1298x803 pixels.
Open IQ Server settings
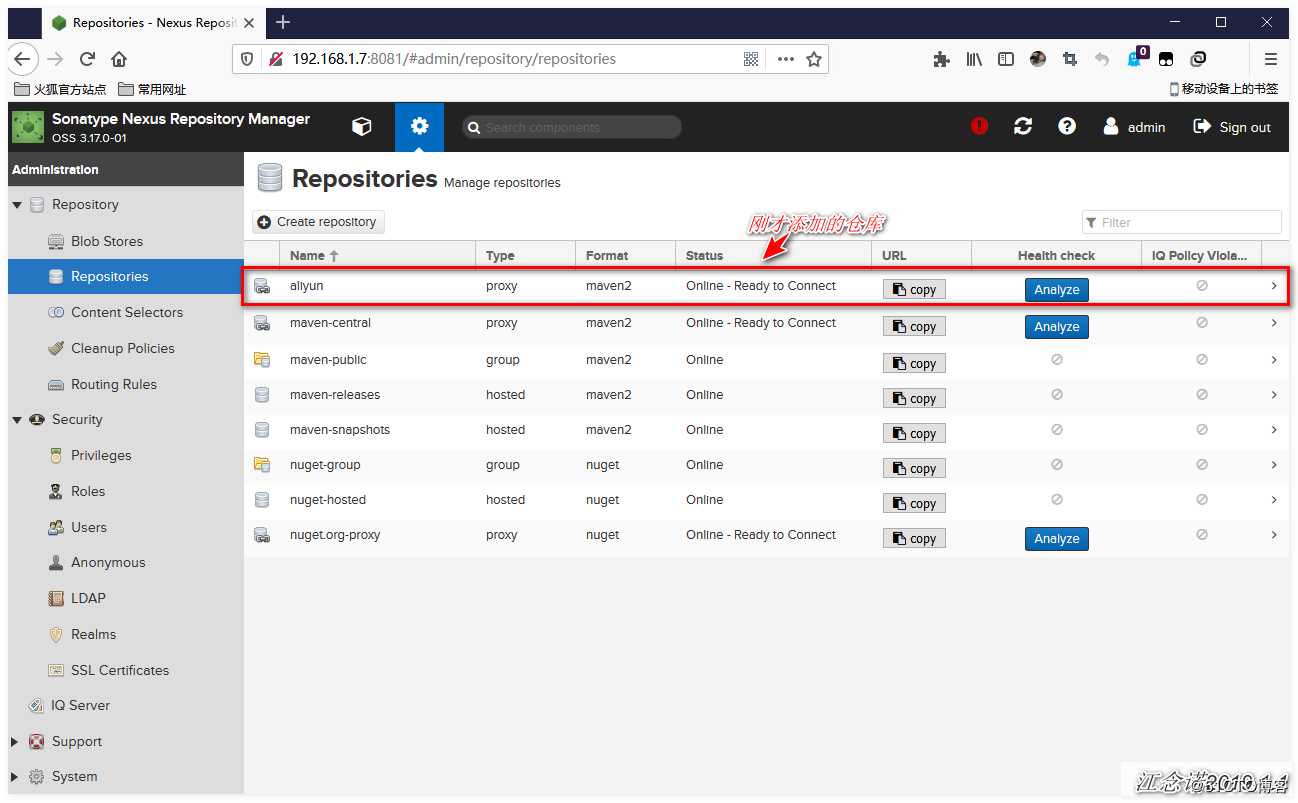coord(80,705)
